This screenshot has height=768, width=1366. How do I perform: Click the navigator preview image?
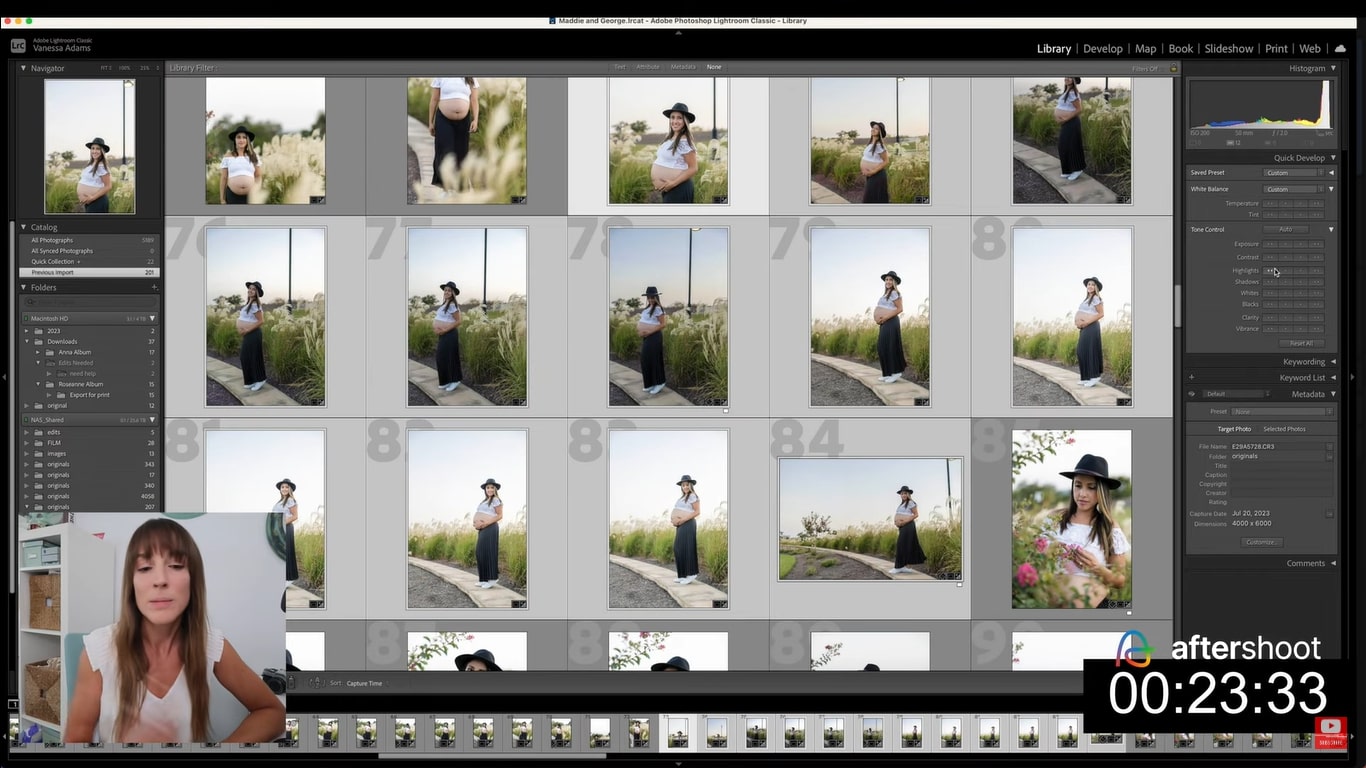pyautogui.click(x=90, y=146)
